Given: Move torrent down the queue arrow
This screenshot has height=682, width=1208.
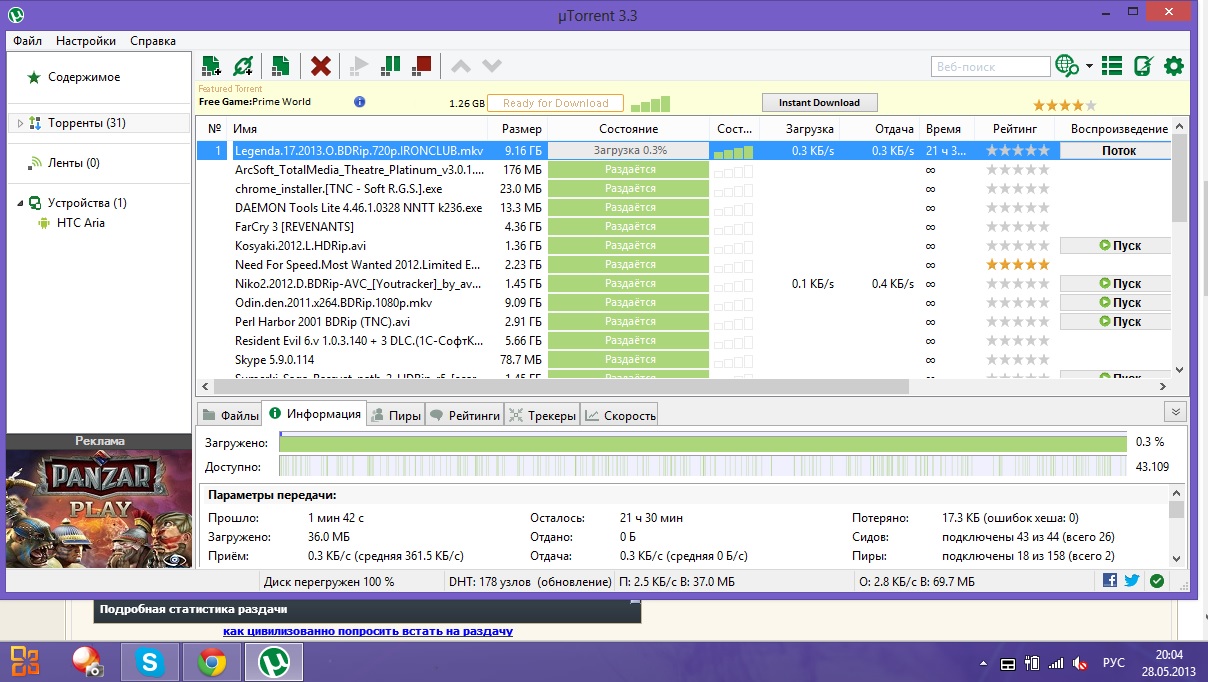Looking at the screenshot, I should pyautogui.click(x=491, y=66).
